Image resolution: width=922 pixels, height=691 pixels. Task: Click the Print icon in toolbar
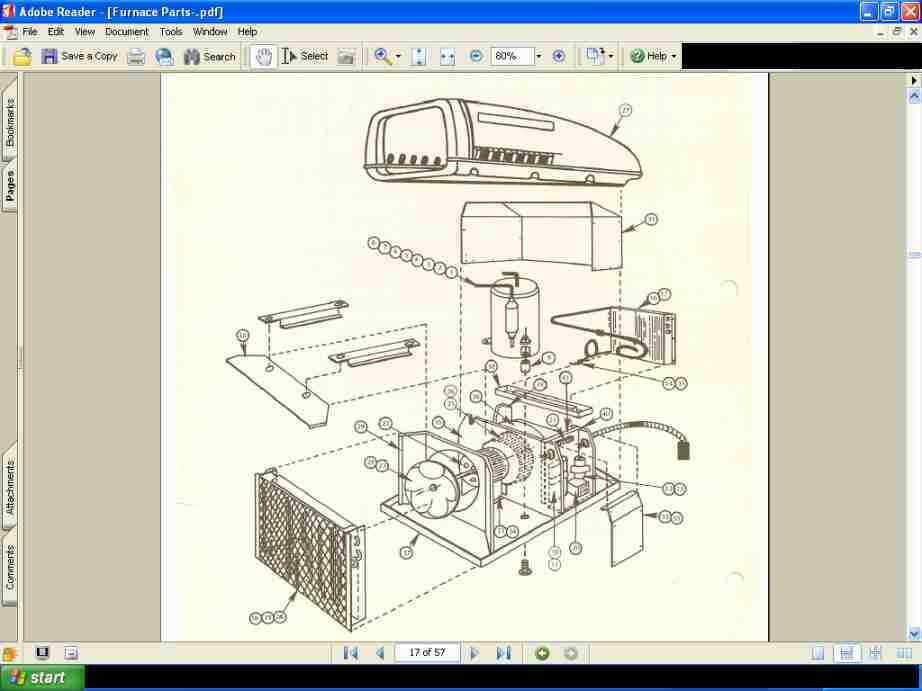[136, 57]
